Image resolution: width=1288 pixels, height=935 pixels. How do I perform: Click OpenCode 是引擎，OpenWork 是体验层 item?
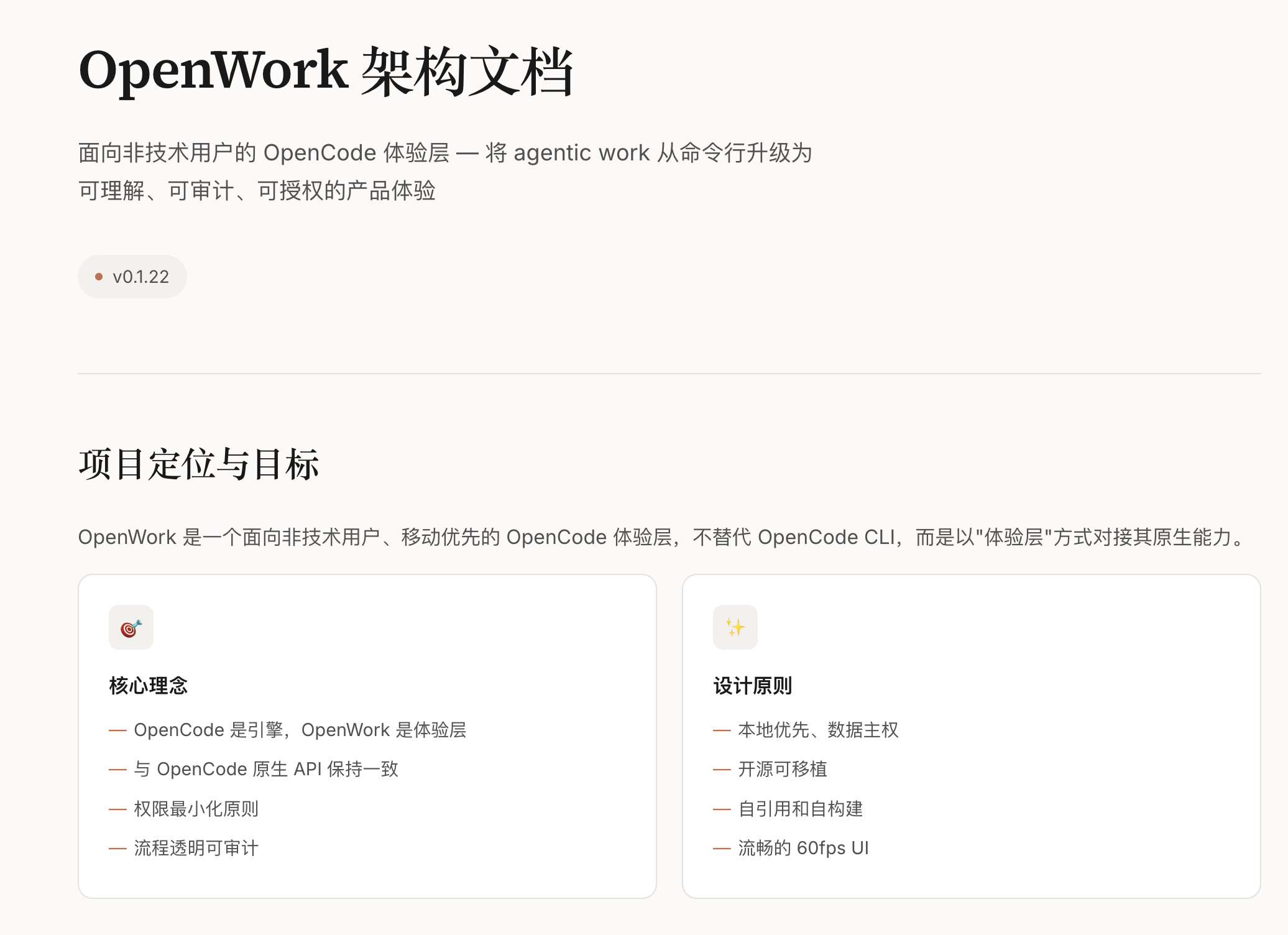pyautogui.click(x=300, y=730)
